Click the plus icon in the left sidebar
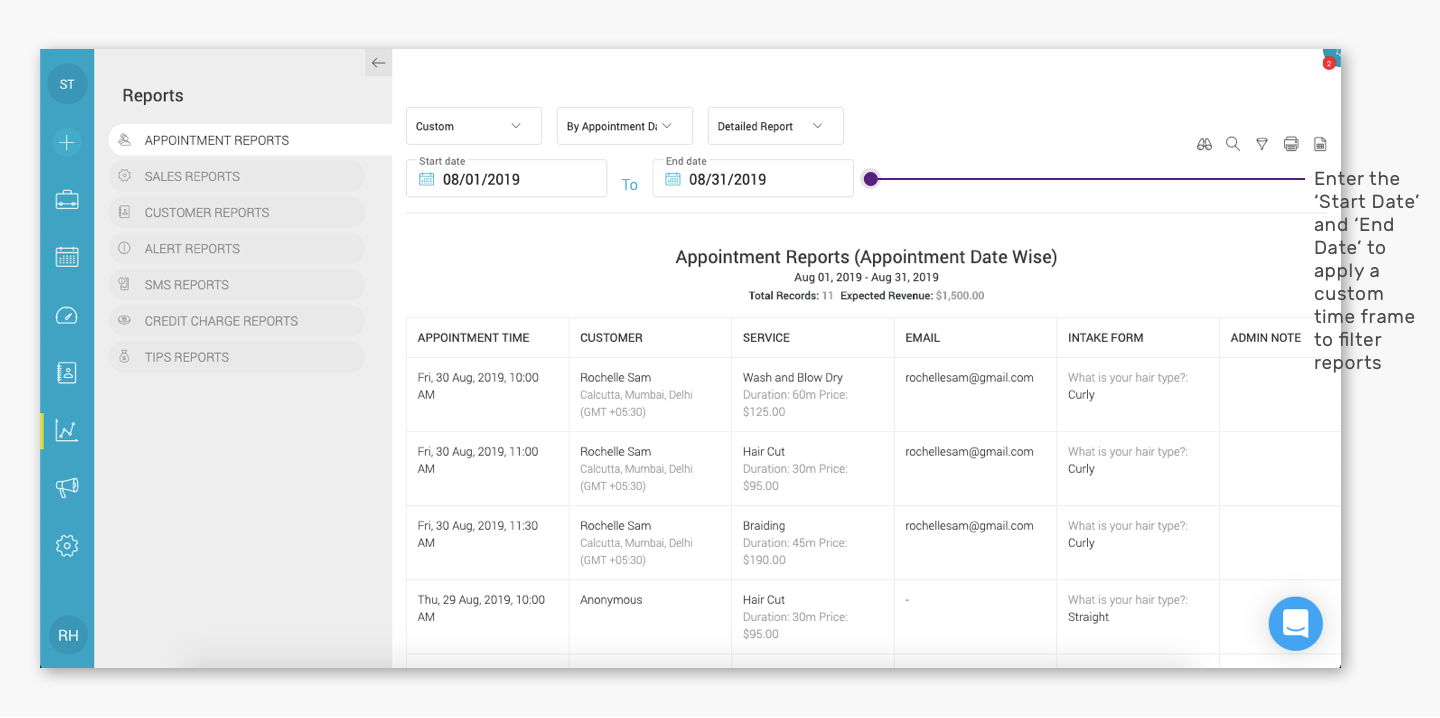This screenshot has width=1440, height=718. (67, 143)
